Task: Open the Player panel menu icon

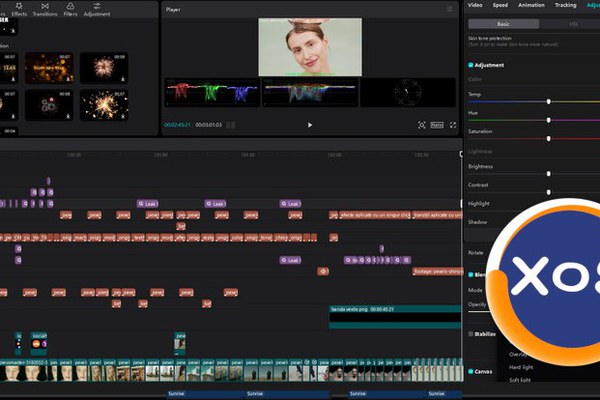Action: coord(450,9)
